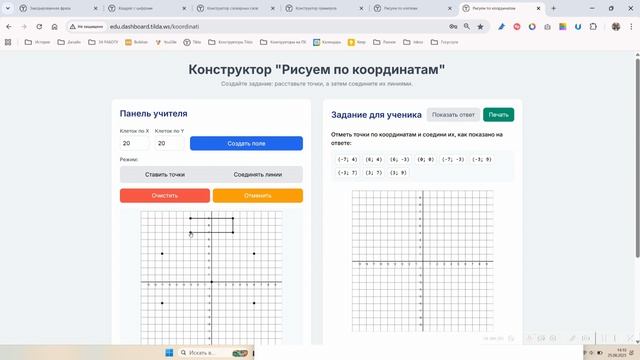Click the Показать ответ button
The height and width of the screenshot is (360, 640).
coord(453,115)
